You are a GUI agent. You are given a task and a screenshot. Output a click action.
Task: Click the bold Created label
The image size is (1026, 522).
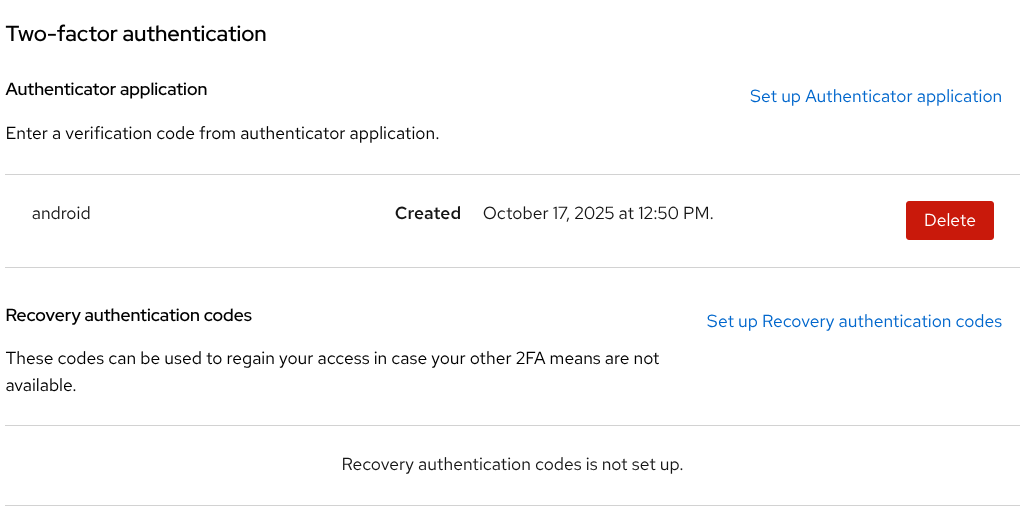[427, 213]
